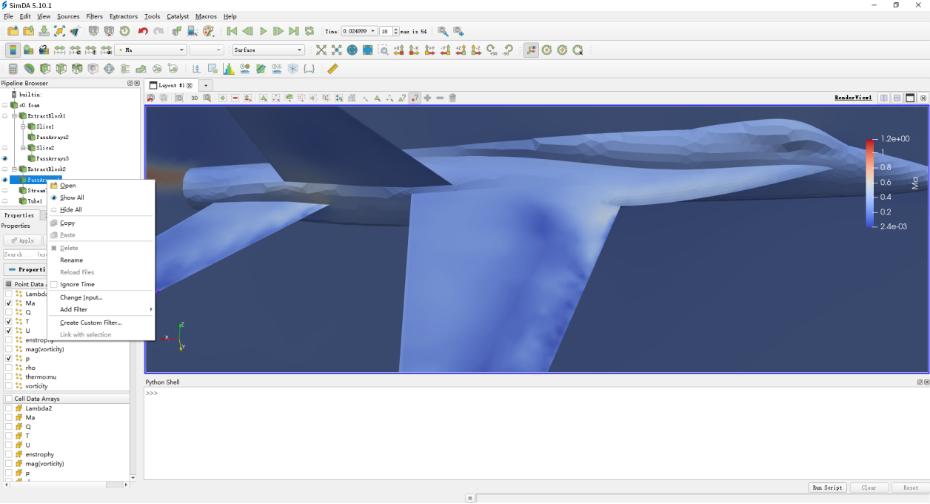The width and height of the screenshot is (930, 504).
Task: Click the Reset Camera crossed-arrows icon
Action: (321, 50)
